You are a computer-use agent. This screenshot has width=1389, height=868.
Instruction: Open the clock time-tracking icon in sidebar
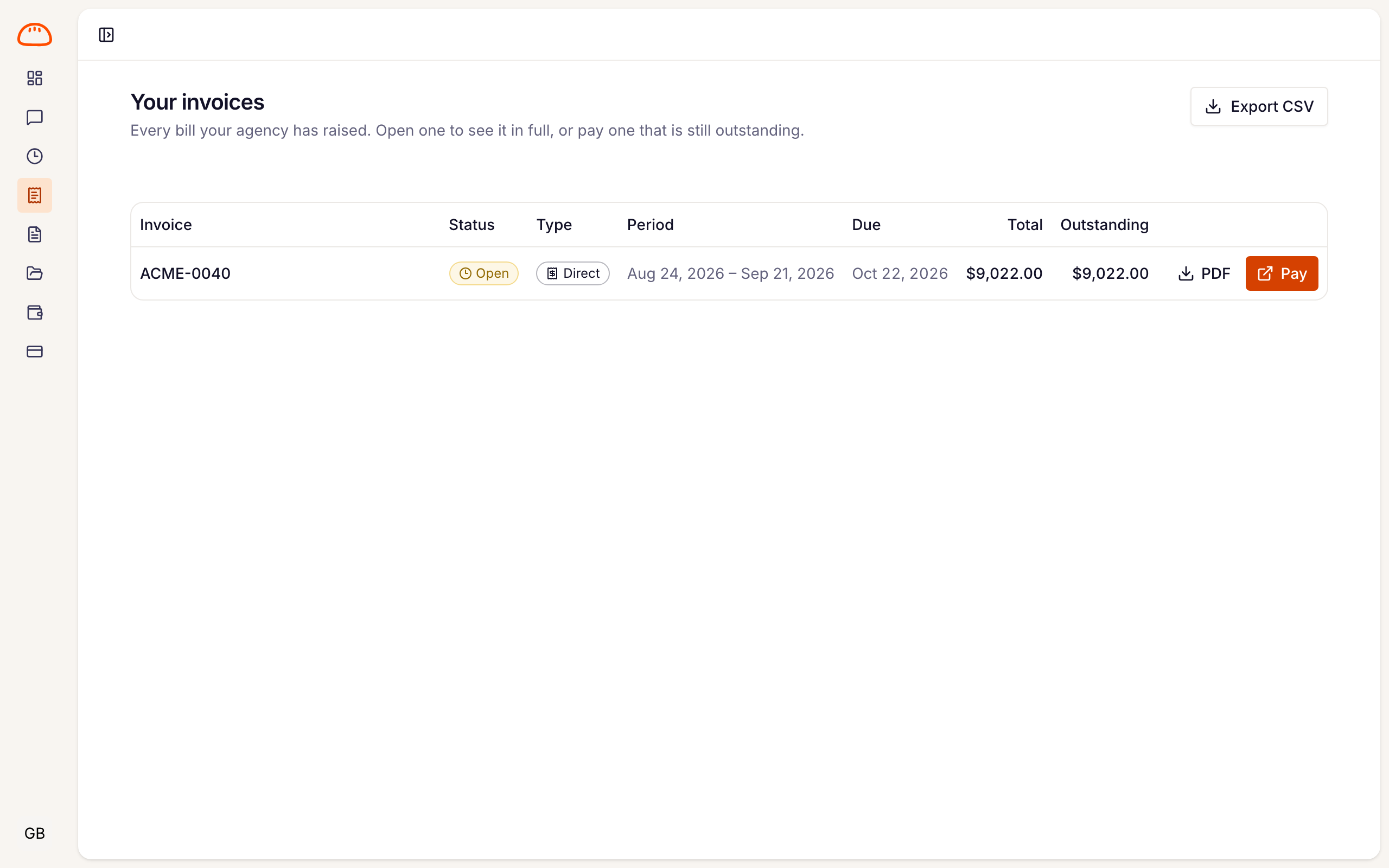(x=34, y=156)
